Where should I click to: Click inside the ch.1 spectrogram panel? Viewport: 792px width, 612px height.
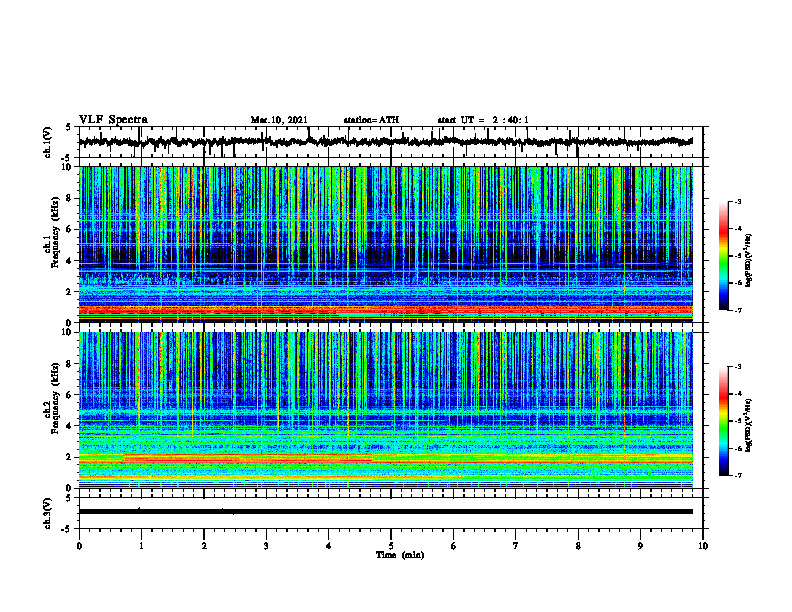click(x=385, y=244)
